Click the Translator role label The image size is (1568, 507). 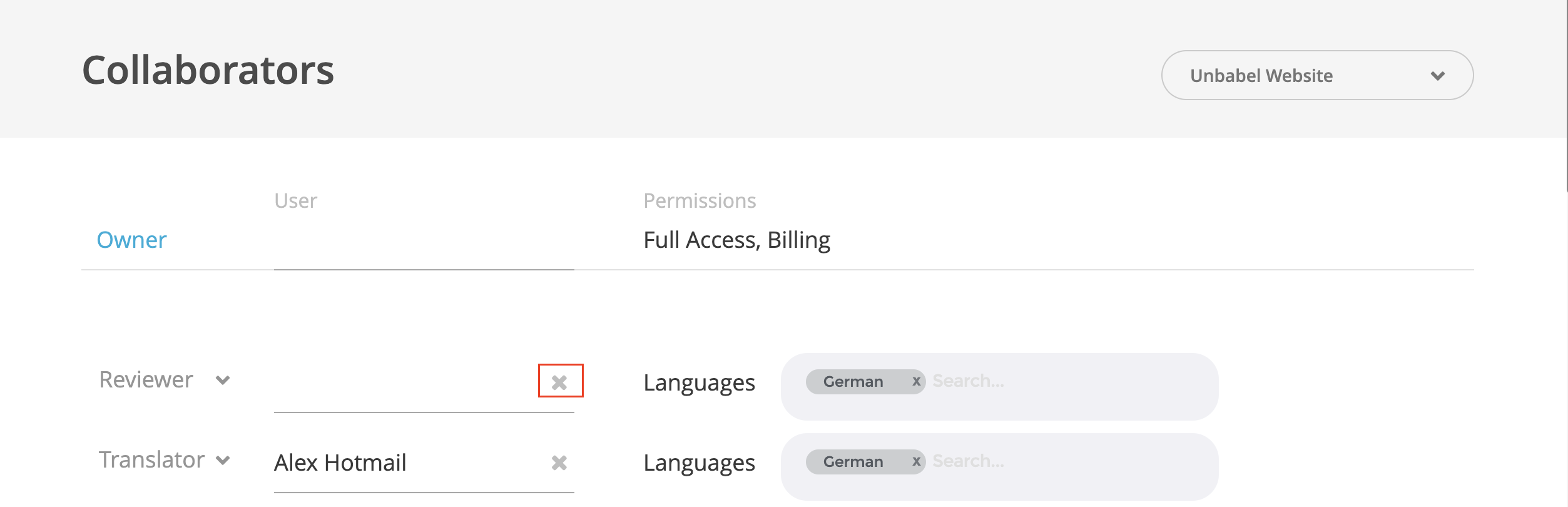point(151,460)
